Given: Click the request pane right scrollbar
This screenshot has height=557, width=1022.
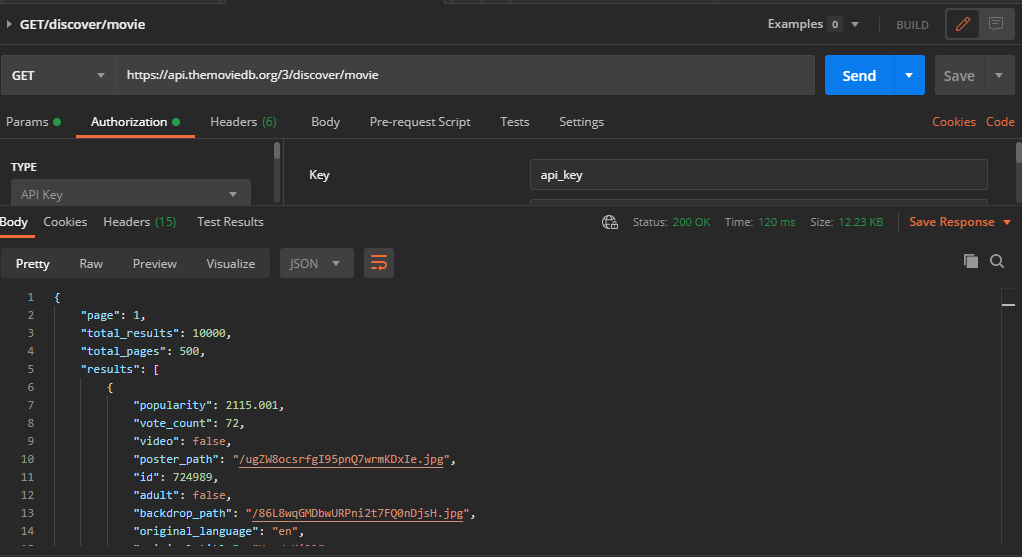Looking at the screenshot, I should coord(1019,154).
